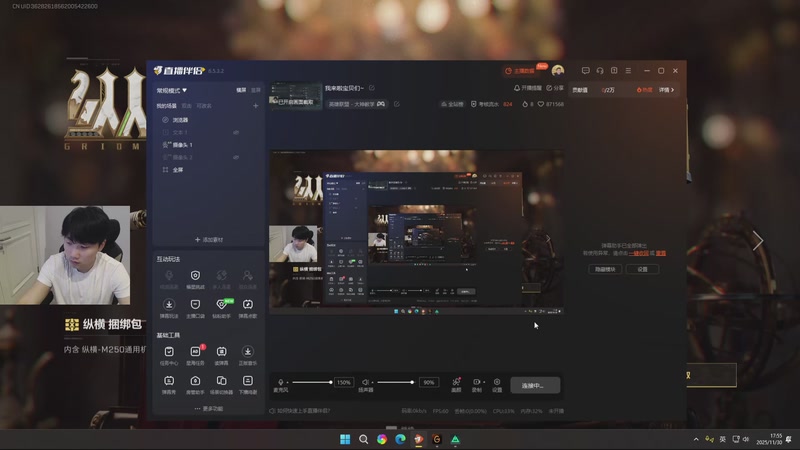Image resolution: width=800 pixels, height=450 pixels.
Task: Open the 美颜 beauty filter icon
Action: (x=456, y=385)
